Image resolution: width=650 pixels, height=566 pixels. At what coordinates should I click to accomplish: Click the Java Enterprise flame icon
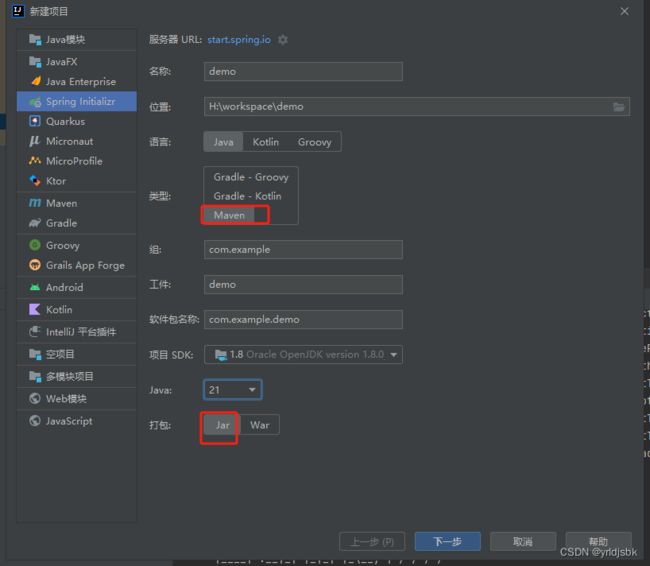coord(36,81)
